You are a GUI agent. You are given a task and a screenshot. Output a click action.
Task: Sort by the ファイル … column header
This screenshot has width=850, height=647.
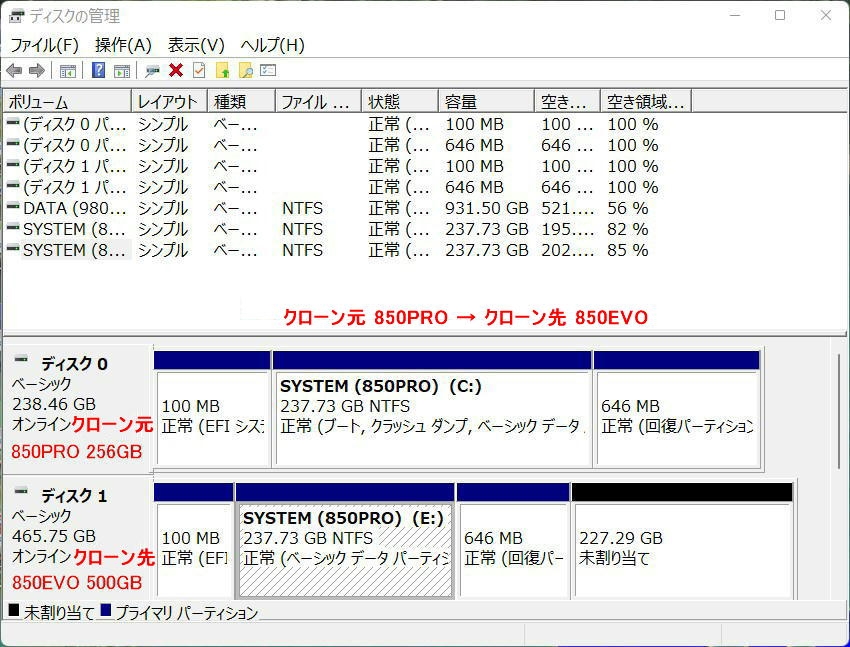318,101
